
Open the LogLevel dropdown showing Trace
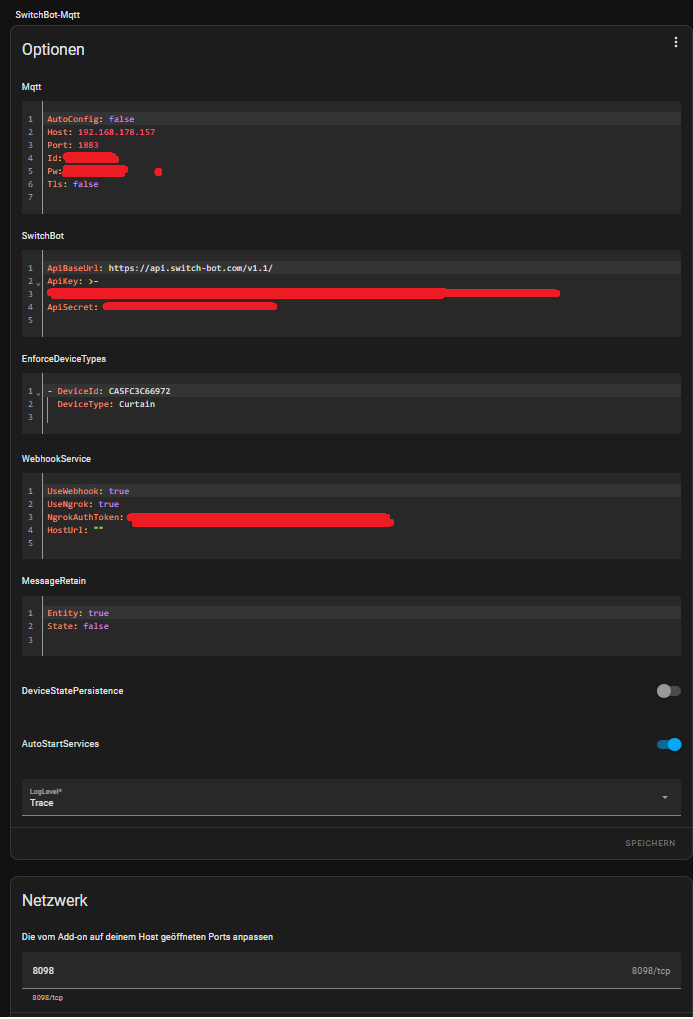tap(351, 797)
